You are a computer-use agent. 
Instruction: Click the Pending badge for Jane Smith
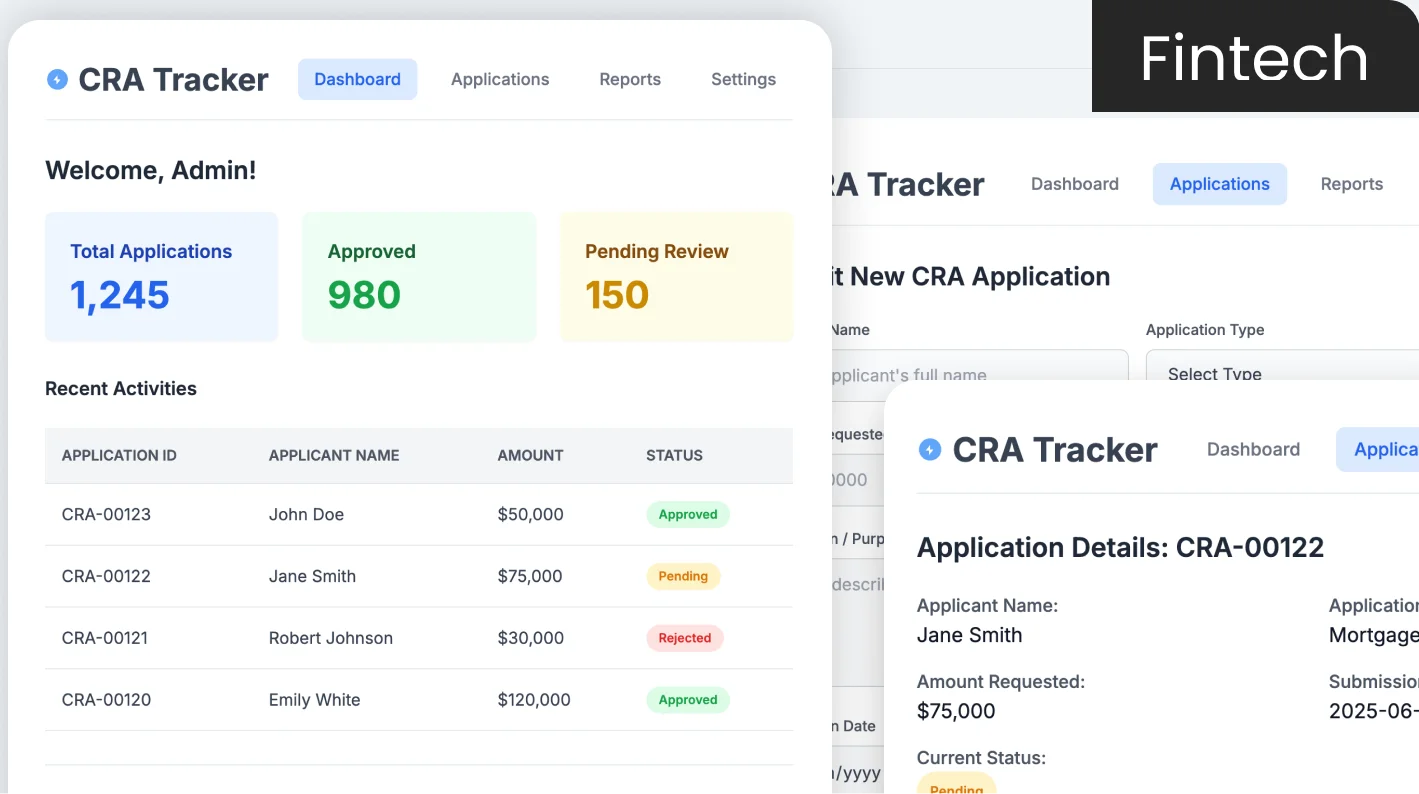683,576
